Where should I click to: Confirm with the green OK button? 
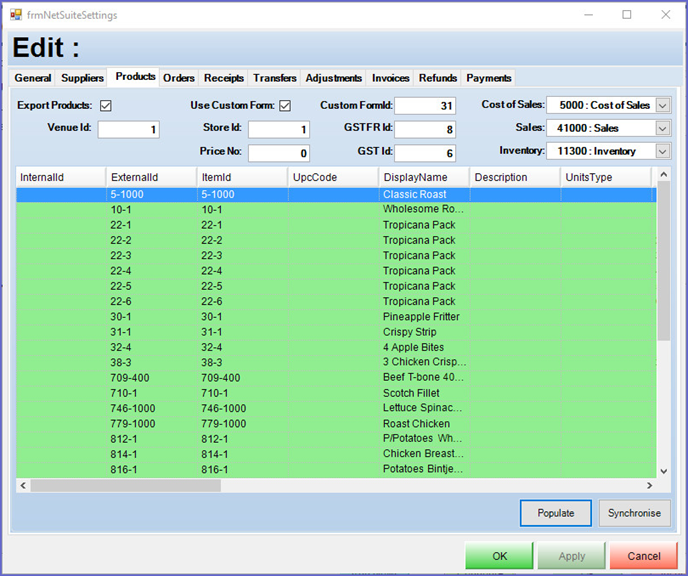(499, 556)
